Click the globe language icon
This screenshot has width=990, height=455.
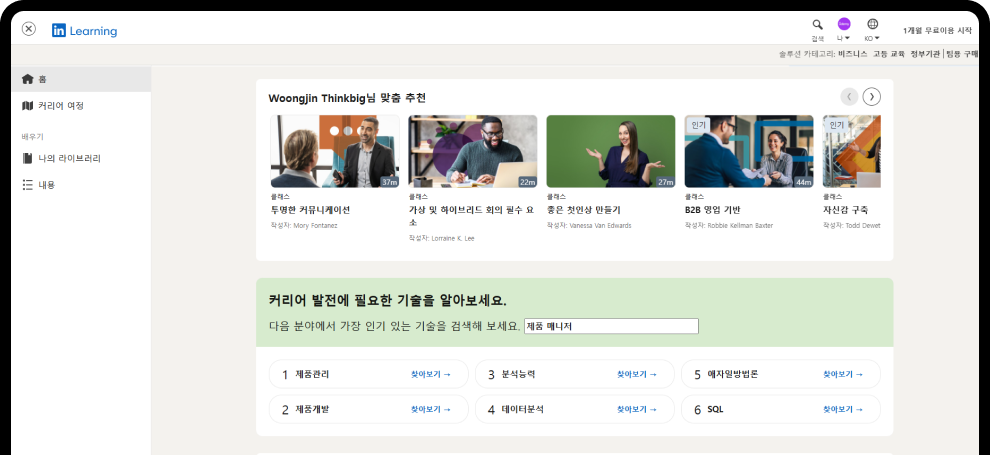tap(873, 24)
